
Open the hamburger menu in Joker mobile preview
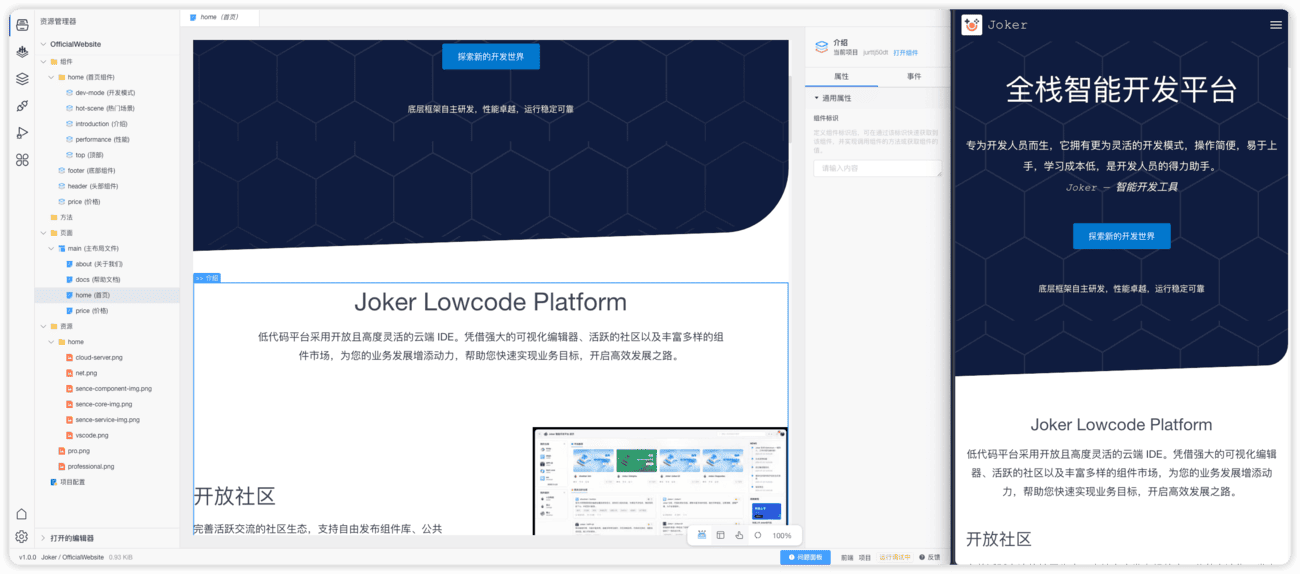pos(1275,25)
